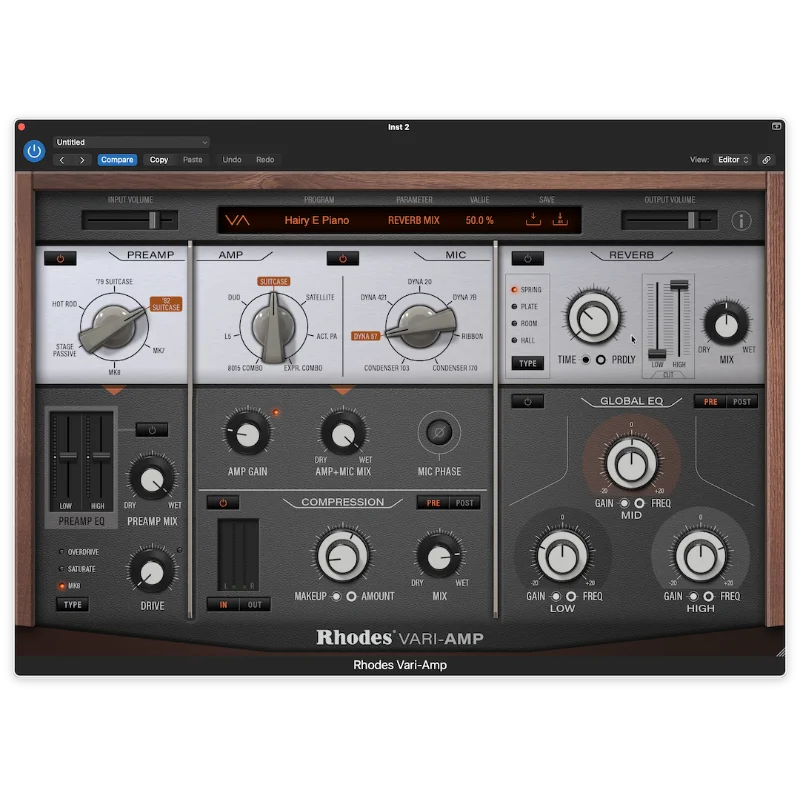
Task: Click the Hairy E Piano program name
Action: [316, 220]
